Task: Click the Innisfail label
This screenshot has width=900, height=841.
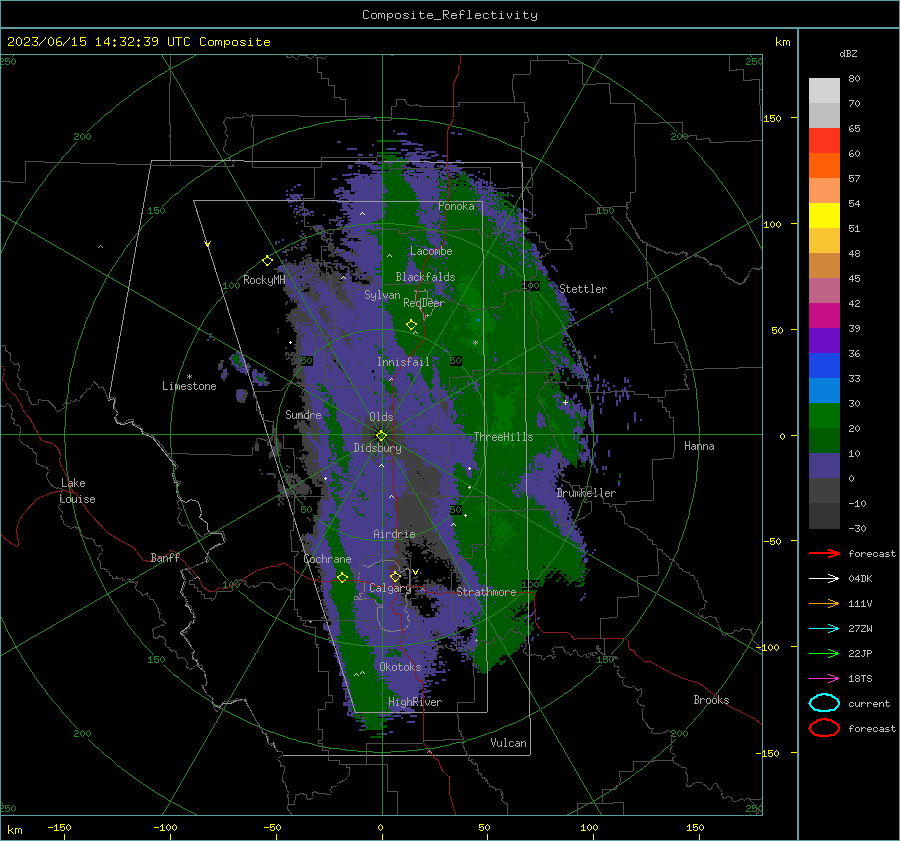Action: pyautogui.click(x=403, y=362)
